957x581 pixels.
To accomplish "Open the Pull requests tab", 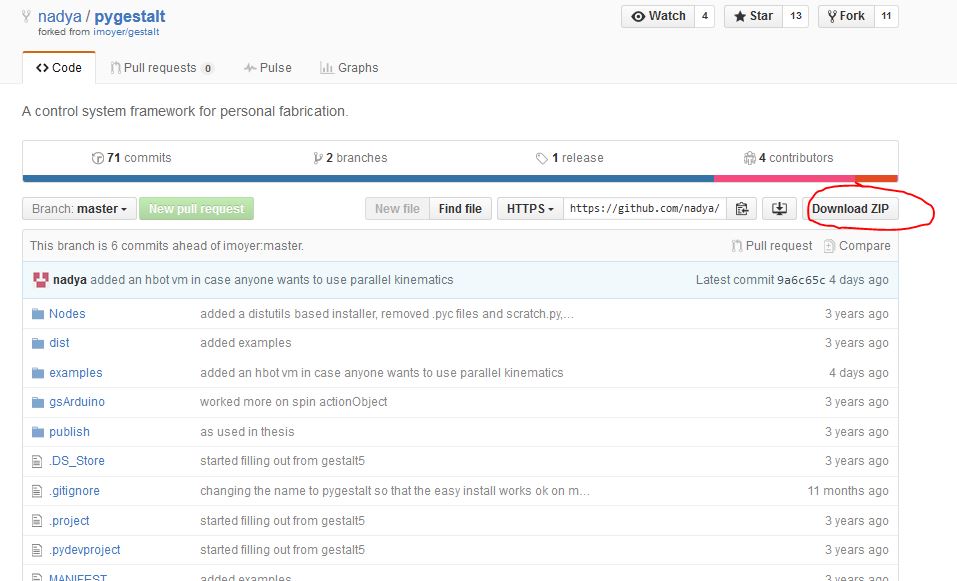I will [162, 68].
